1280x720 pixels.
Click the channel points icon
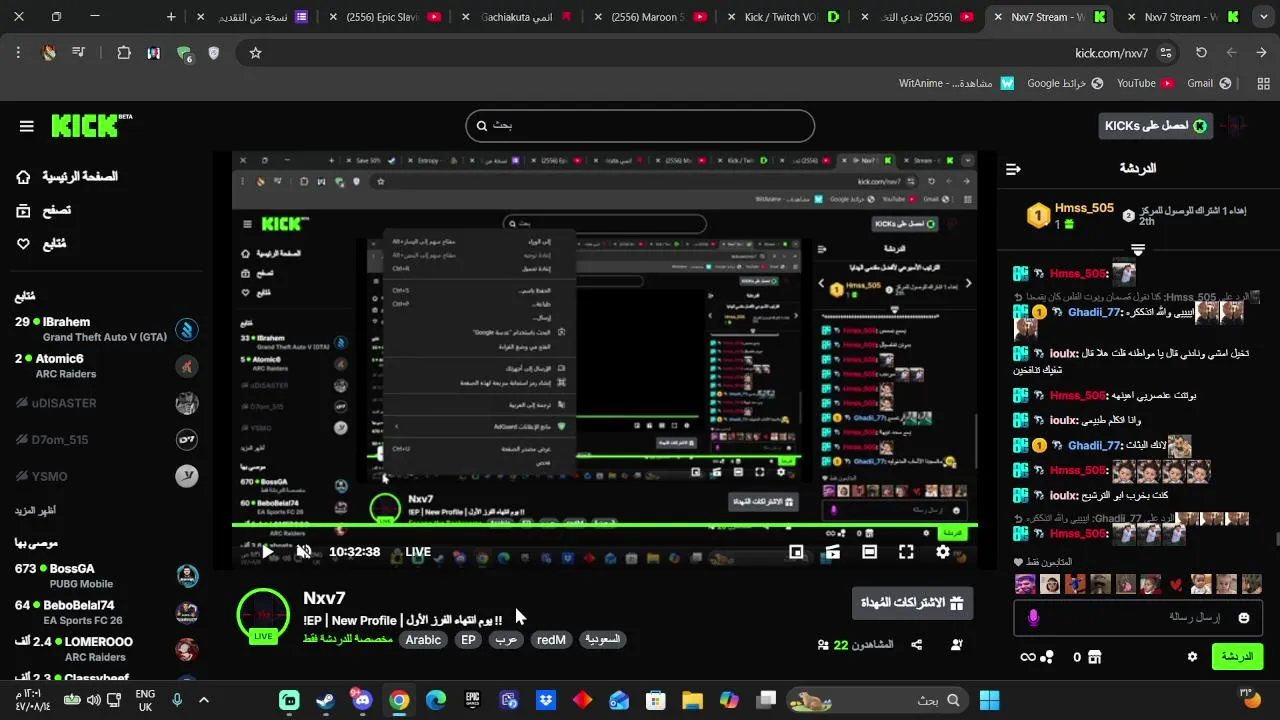[x=1047, y=657]
